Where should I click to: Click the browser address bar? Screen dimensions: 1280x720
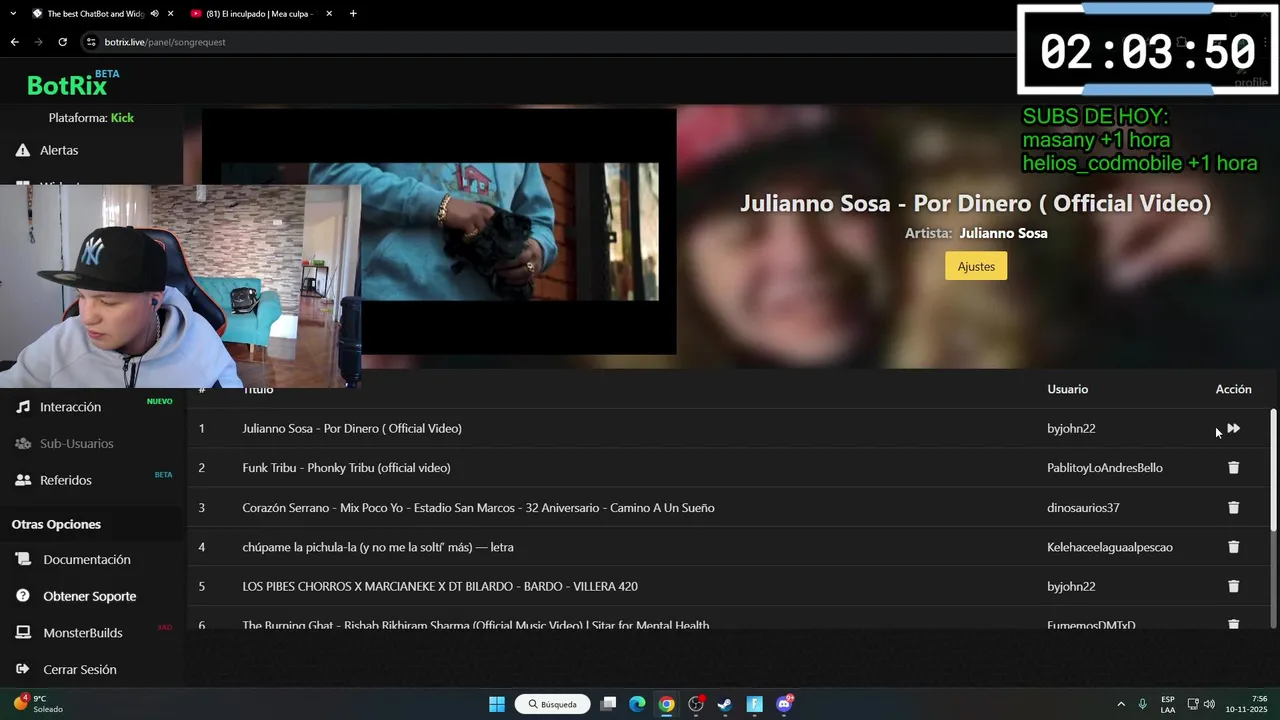[x=550, y=42]
